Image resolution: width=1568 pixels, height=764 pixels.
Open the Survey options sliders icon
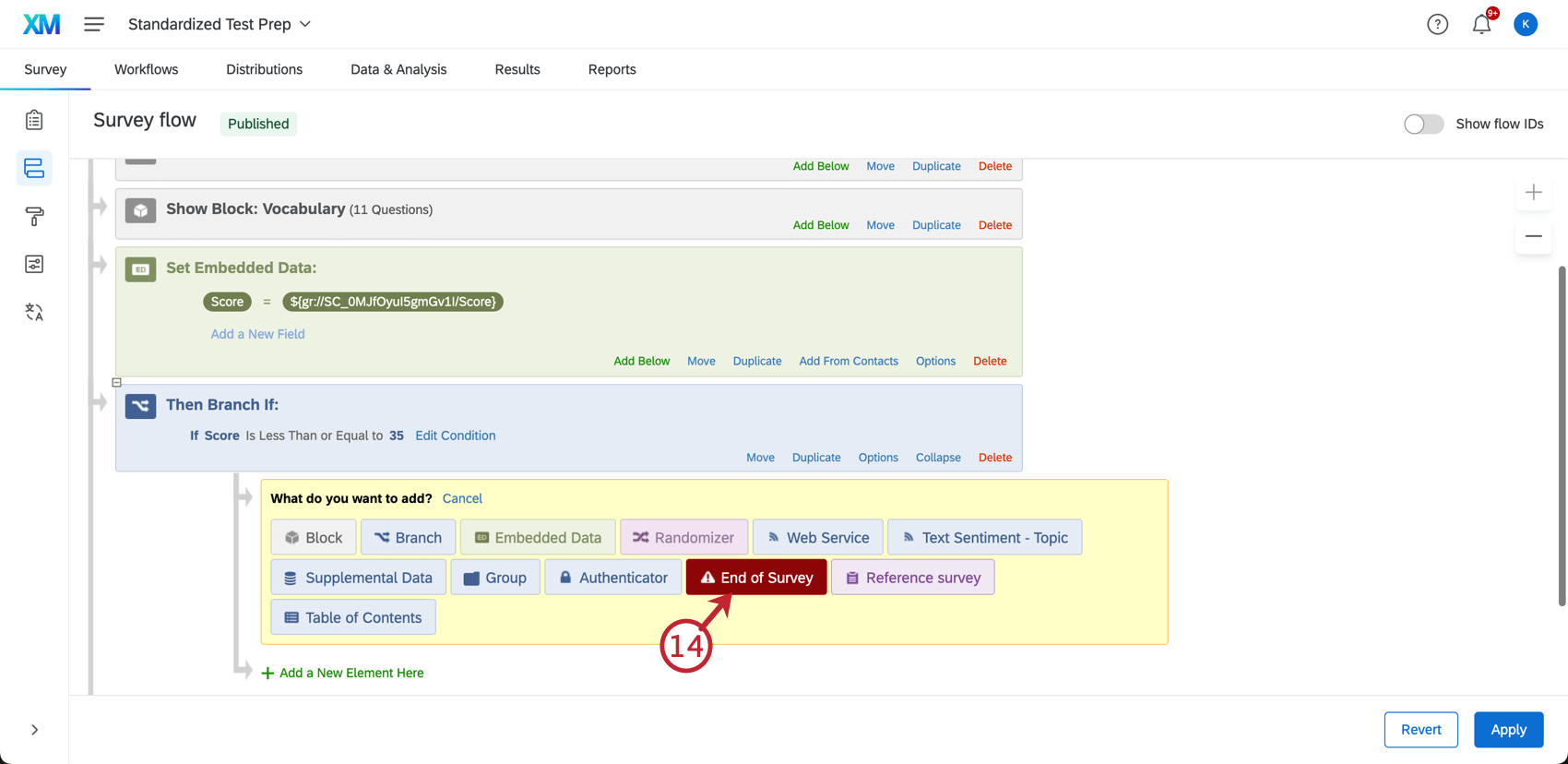[x=34, y=264]
